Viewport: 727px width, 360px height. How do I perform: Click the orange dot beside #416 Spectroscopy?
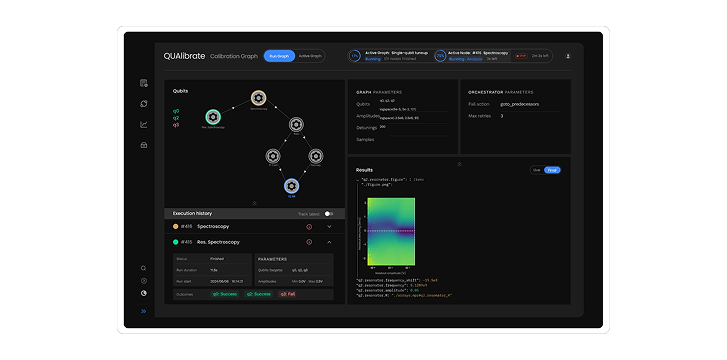(x=176, y=226)
